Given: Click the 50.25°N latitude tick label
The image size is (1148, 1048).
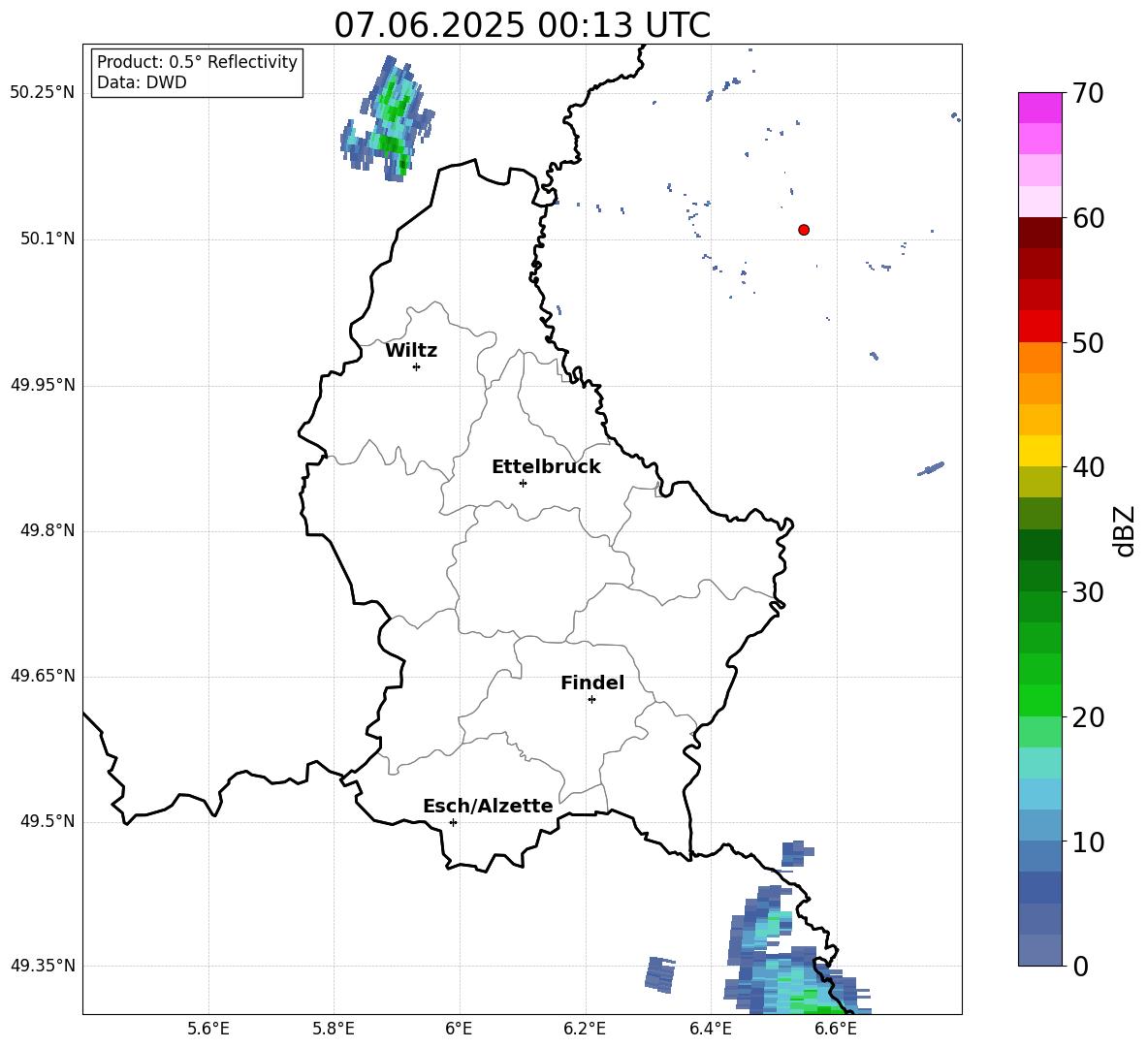Looking at the screenshot, I should point(43,93).
